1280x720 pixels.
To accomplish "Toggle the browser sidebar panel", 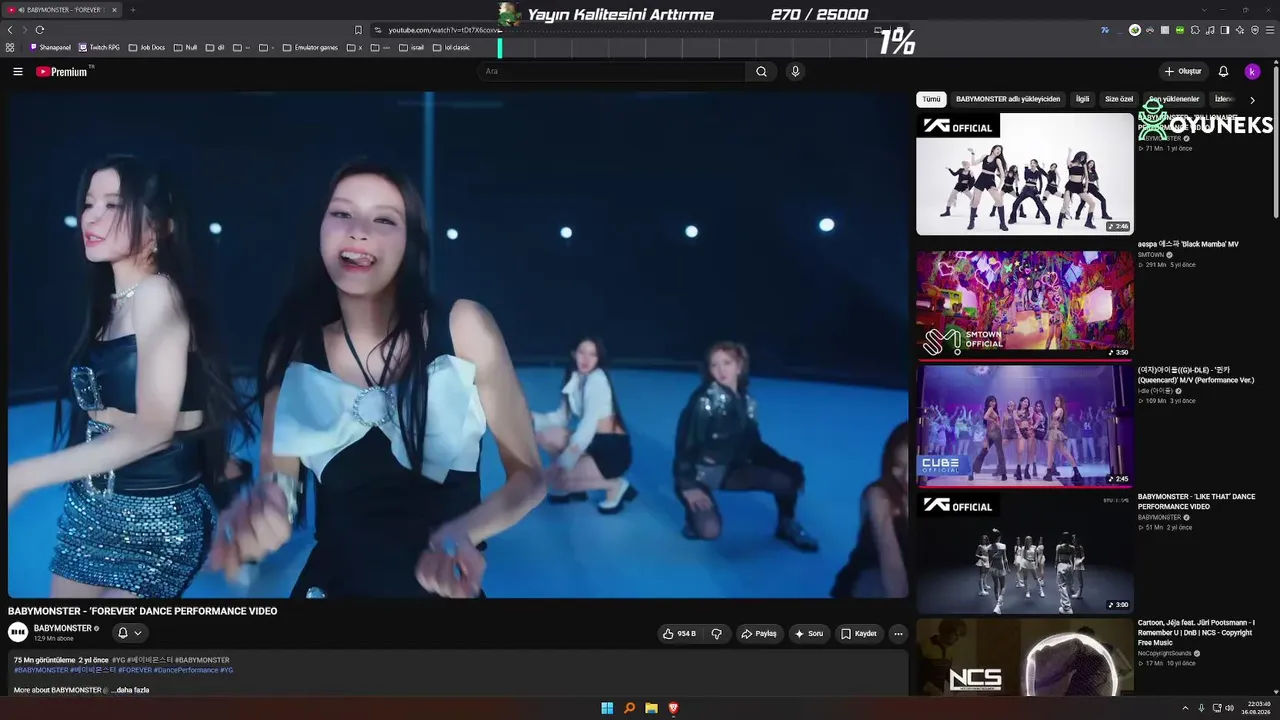I will tap(1225, 30).
